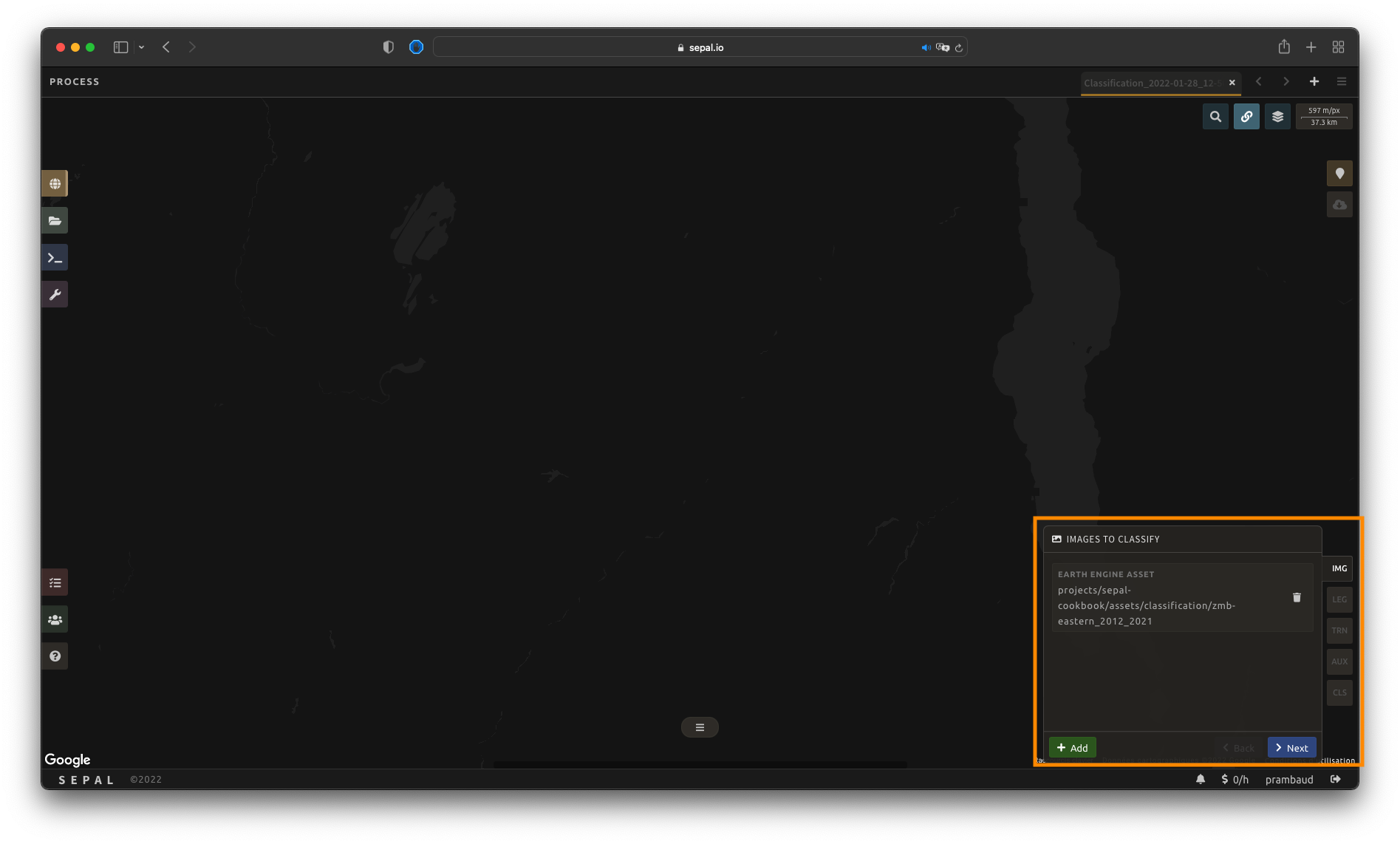The image size is (1400, 844).
Task: Open the Apps wrench icon in sidebar
Action: pos(55,294)
